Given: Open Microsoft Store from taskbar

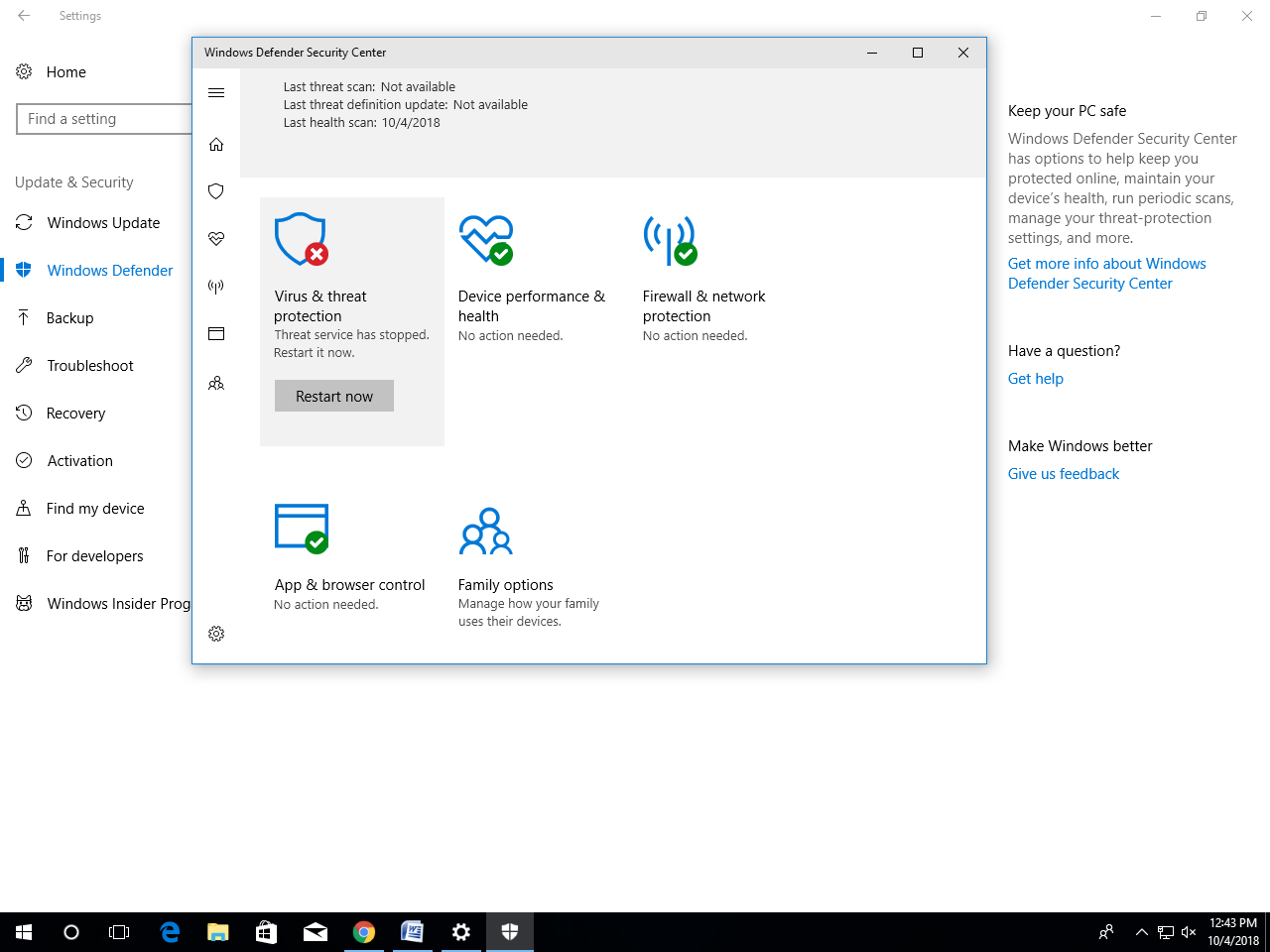Looking at the screenshot, I should 267,932.
